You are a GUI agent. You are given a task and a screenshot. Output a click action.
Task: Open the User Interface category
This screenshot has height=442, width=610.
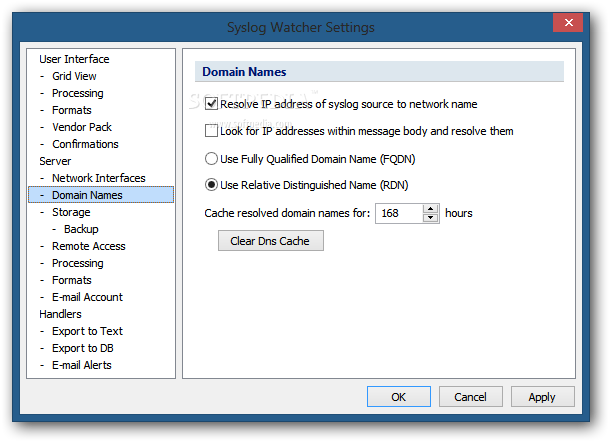(74, 59)
